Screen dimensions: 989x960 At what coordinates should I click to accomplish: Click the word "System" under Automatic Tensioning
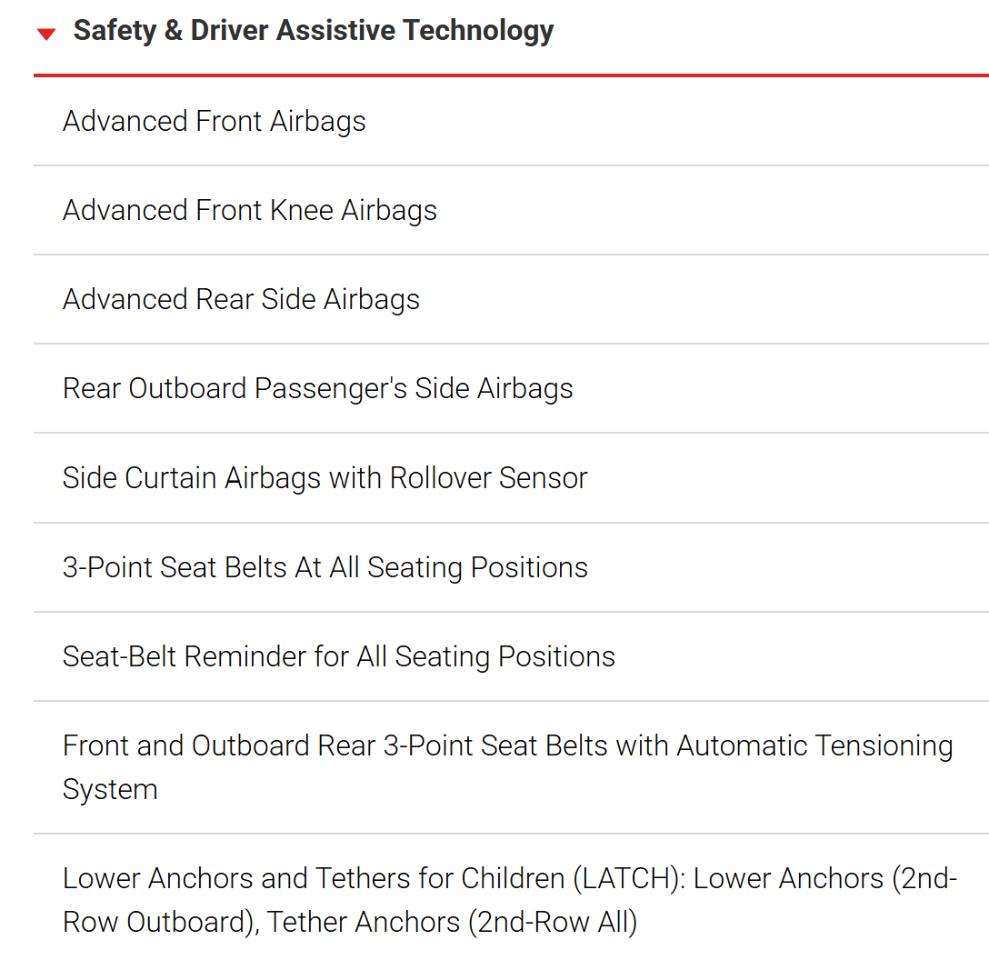coord(110,790)
